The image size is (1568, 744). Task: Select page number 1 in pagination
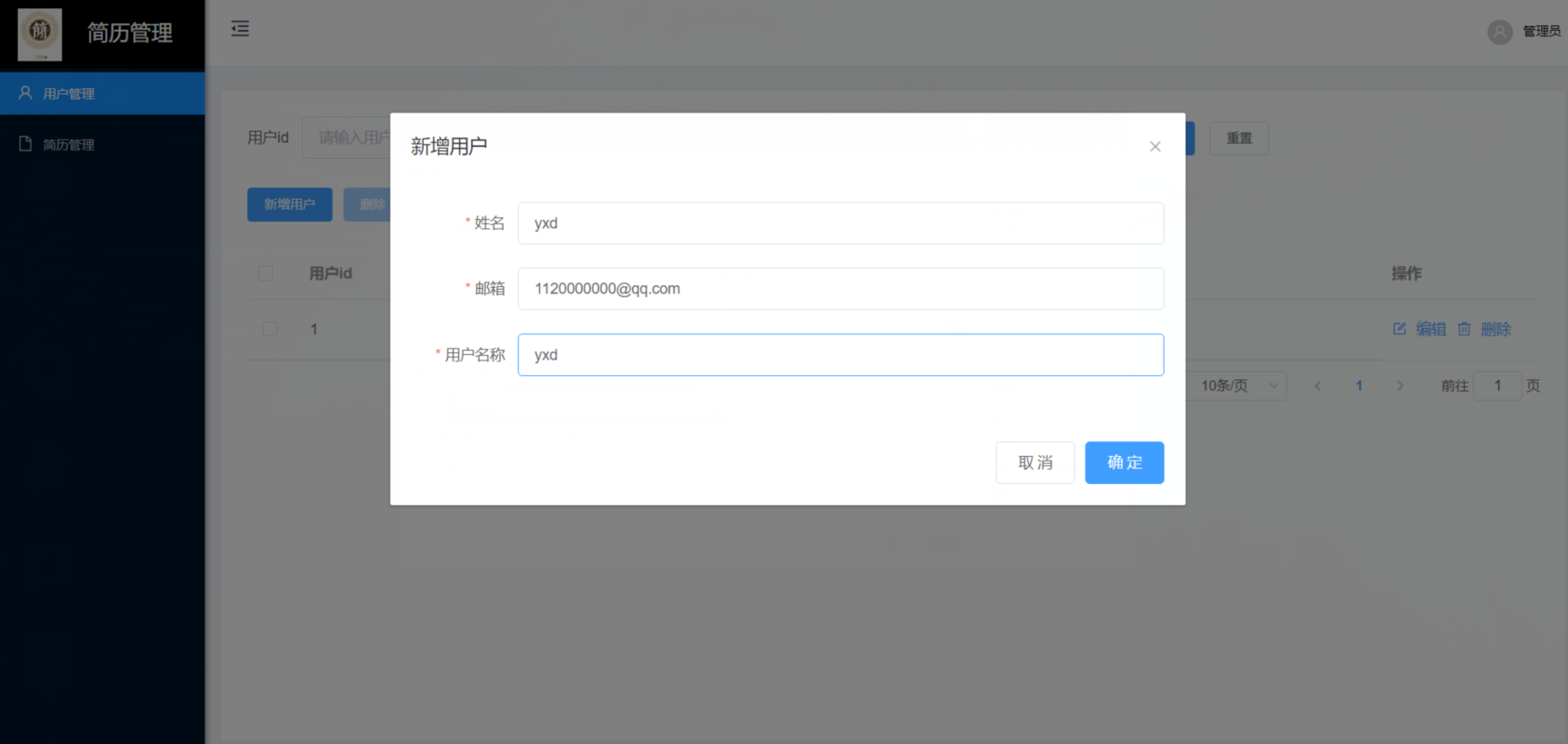(x=1359, y=385)
